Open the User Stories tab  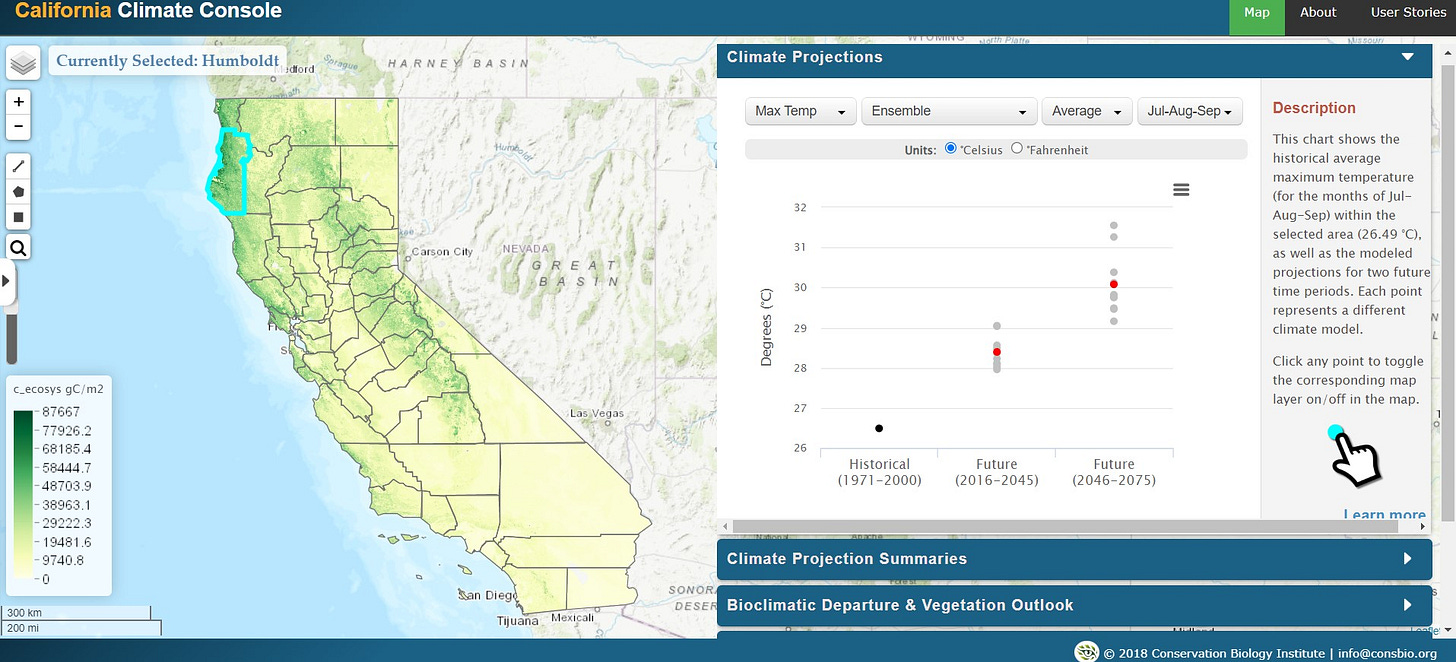point(1408,13)
